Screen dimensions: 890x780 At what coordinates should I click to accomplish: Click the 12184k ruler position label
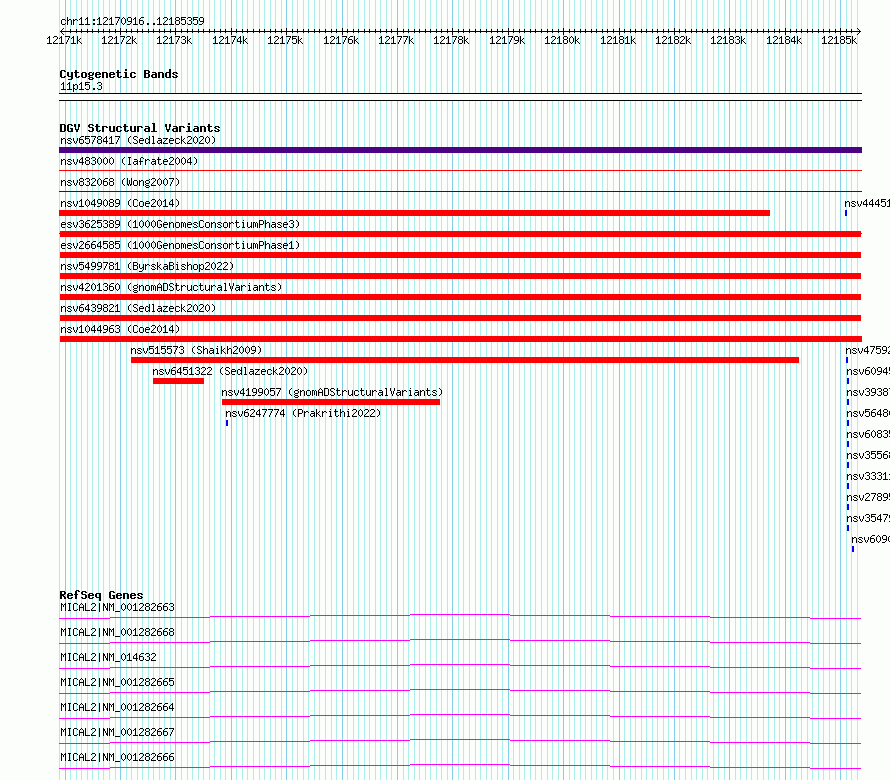click(x=784, y=40)
